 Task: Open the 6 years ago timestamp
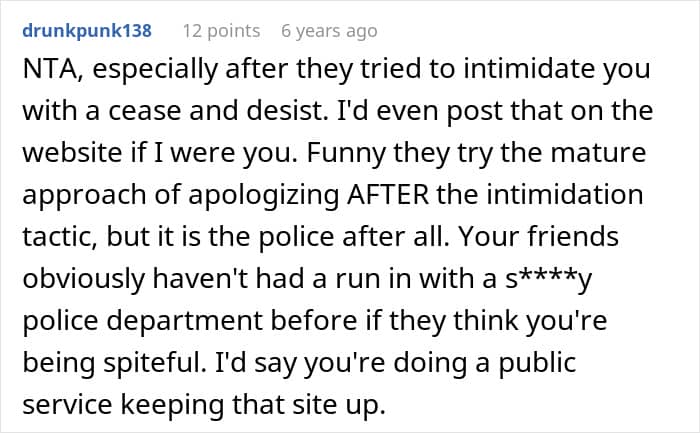[329, 31]
